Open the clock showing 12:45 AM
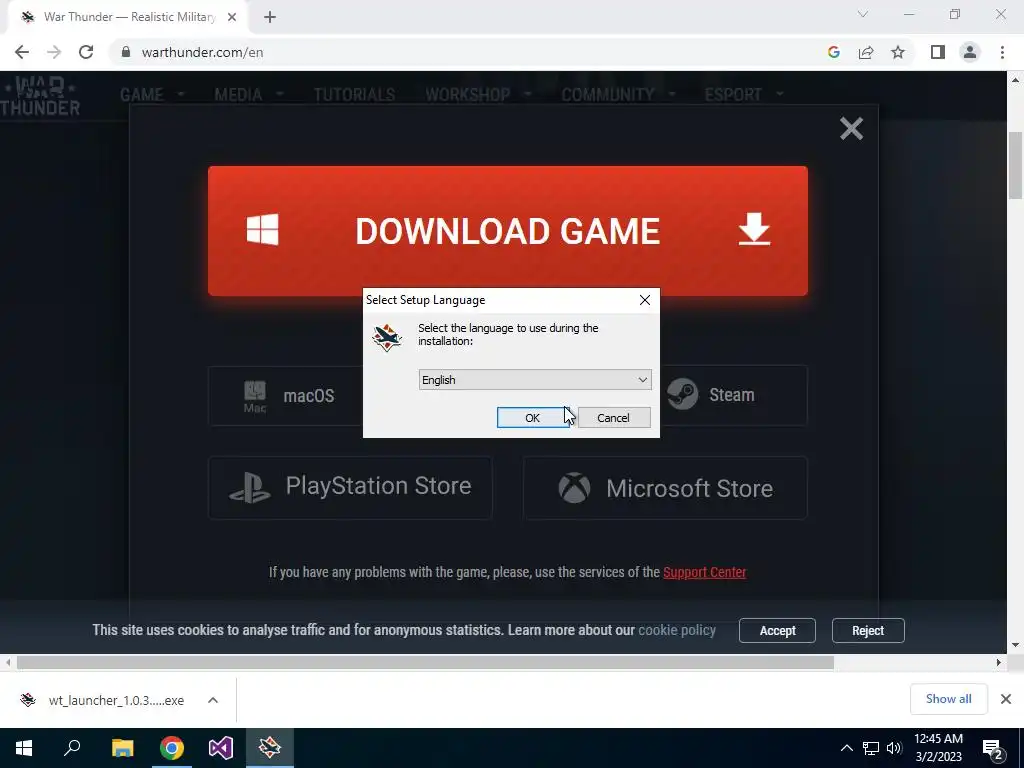Viewport: 1024px width, 768px height. click(x=938, y=748)
